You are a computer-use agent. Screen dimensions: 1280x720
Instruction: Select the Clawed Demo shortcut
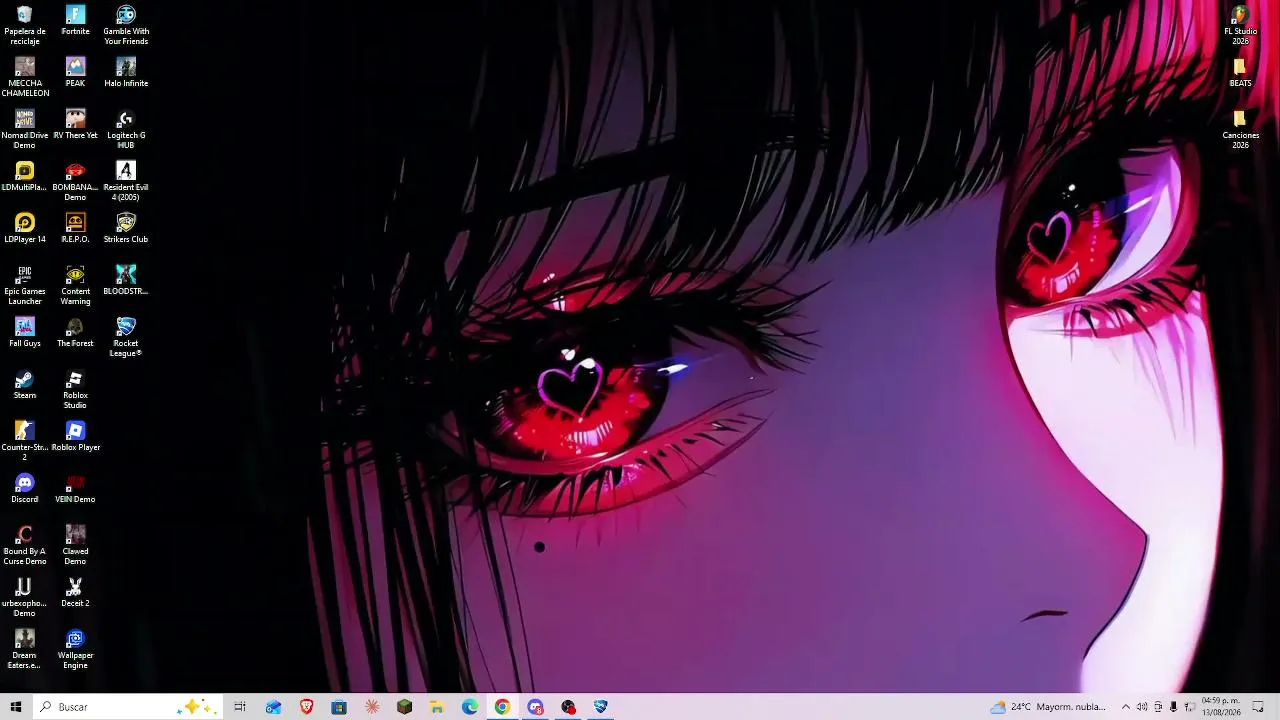(x=75, y=545)
